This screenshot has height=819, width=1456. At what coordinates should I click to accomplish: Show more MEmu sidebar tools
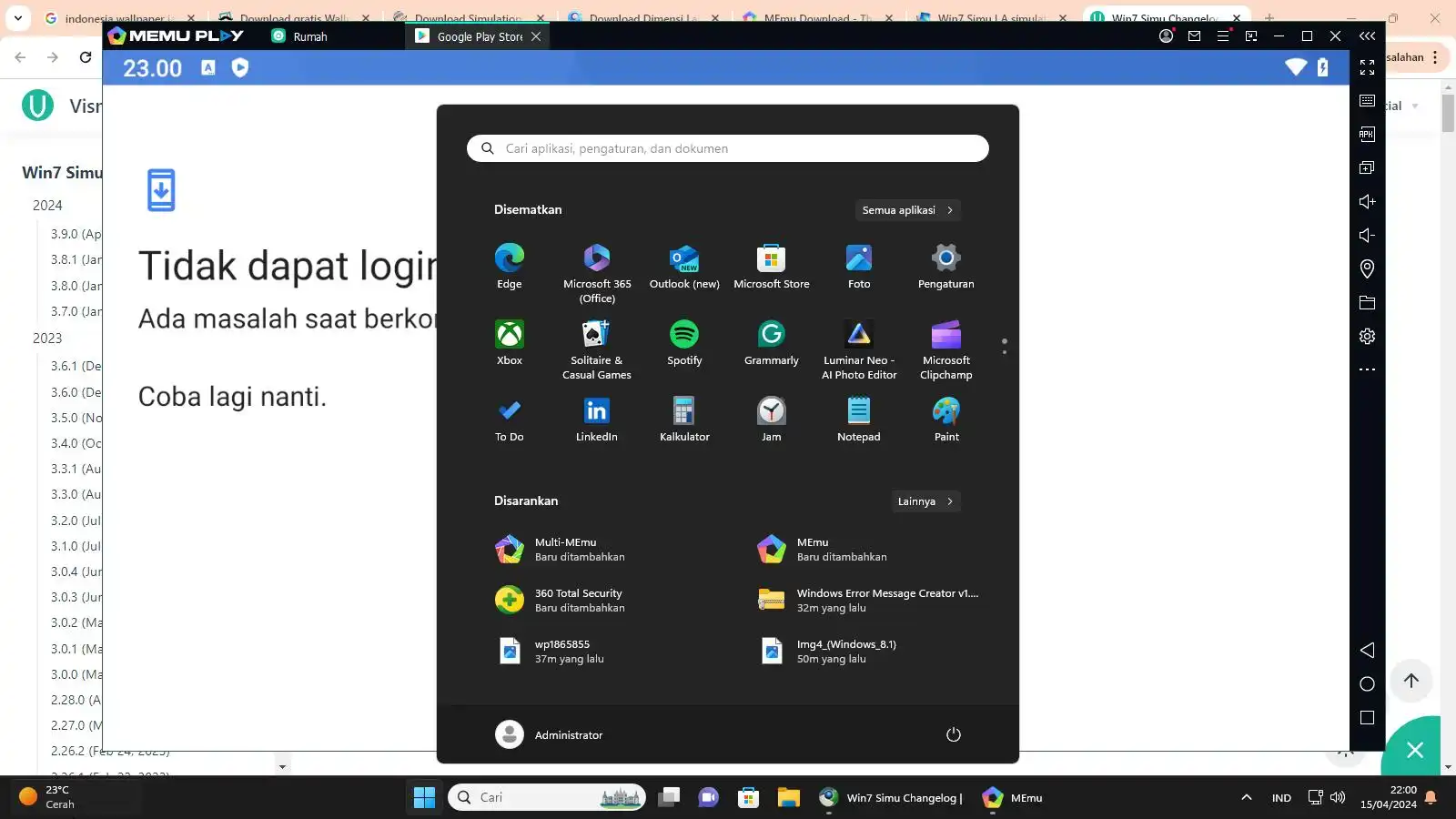(1367, 369)
